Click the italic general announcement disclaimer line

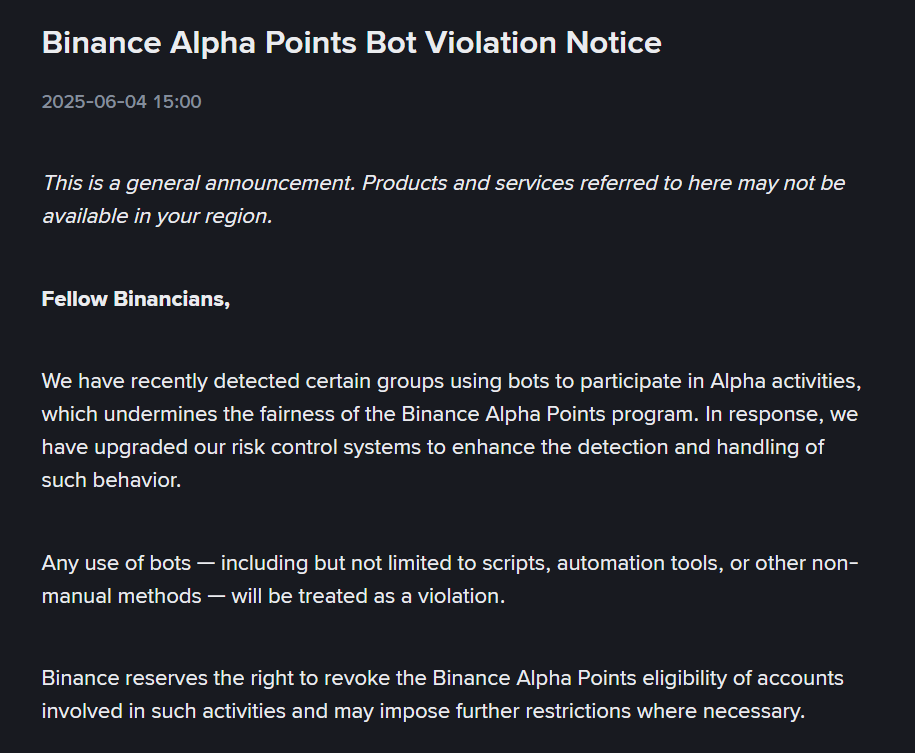443,183
